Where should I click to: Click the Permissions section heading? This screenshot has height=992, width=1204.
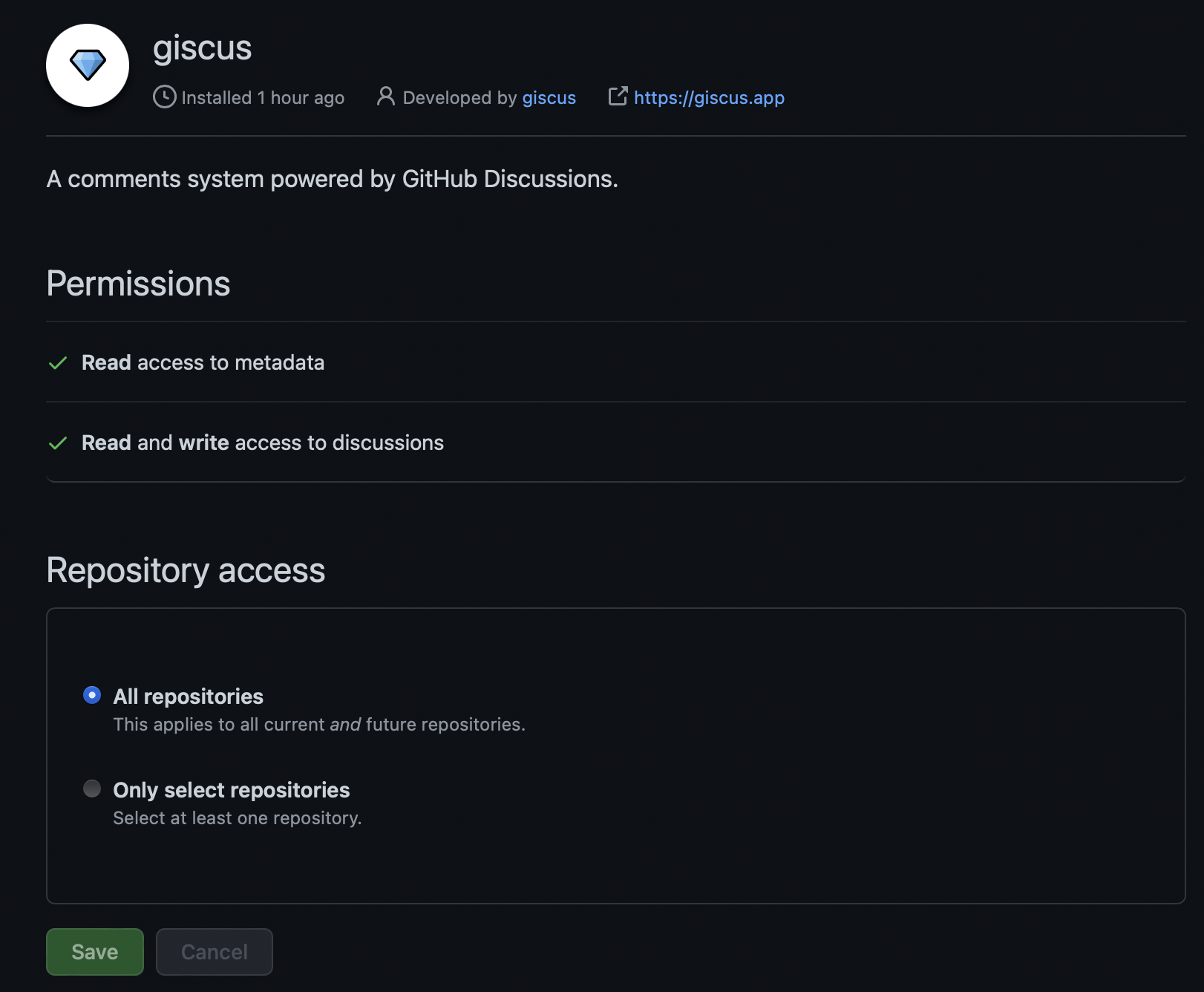point(138,284)
